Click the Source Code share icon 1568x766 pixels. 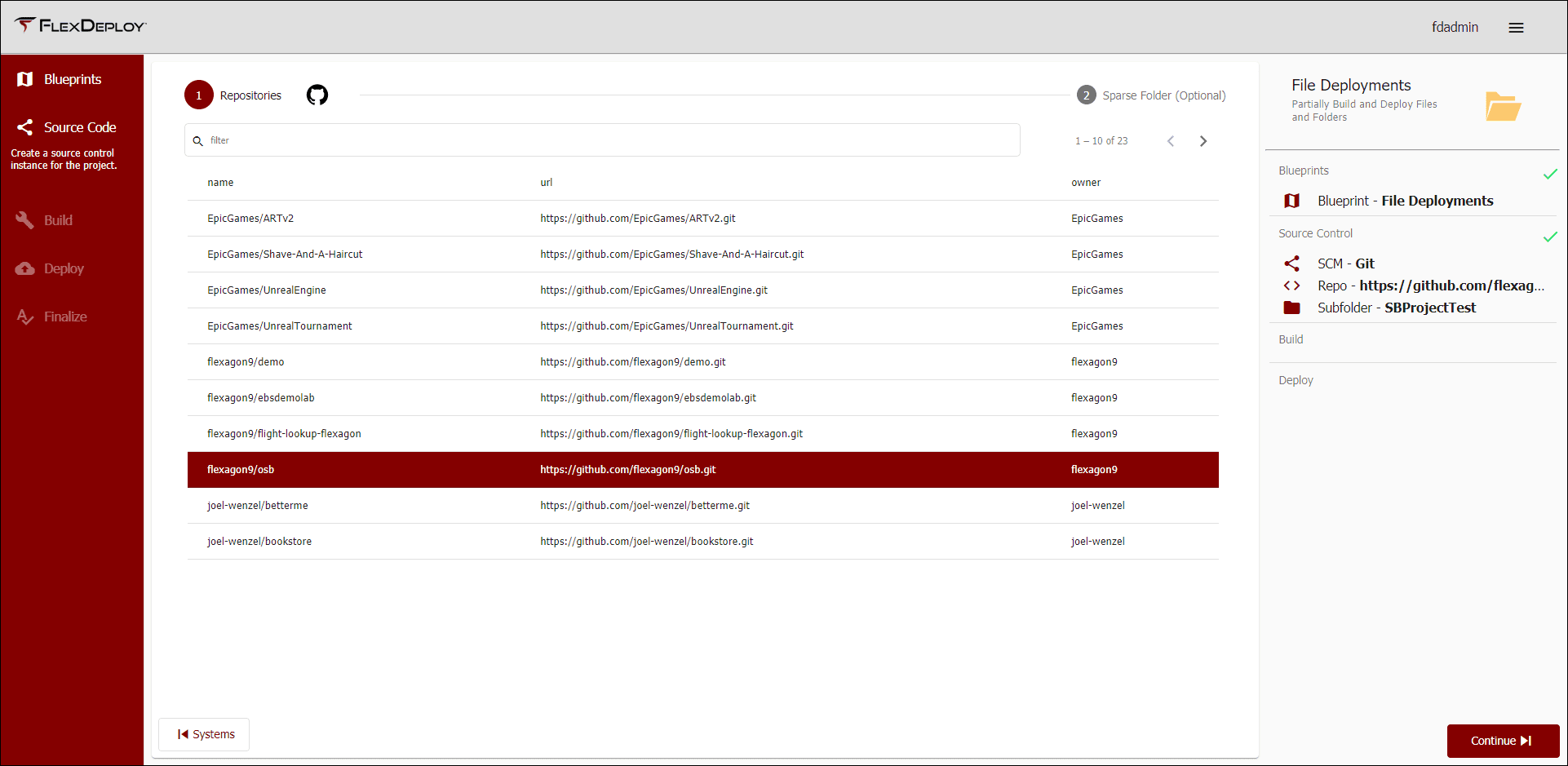25,127
